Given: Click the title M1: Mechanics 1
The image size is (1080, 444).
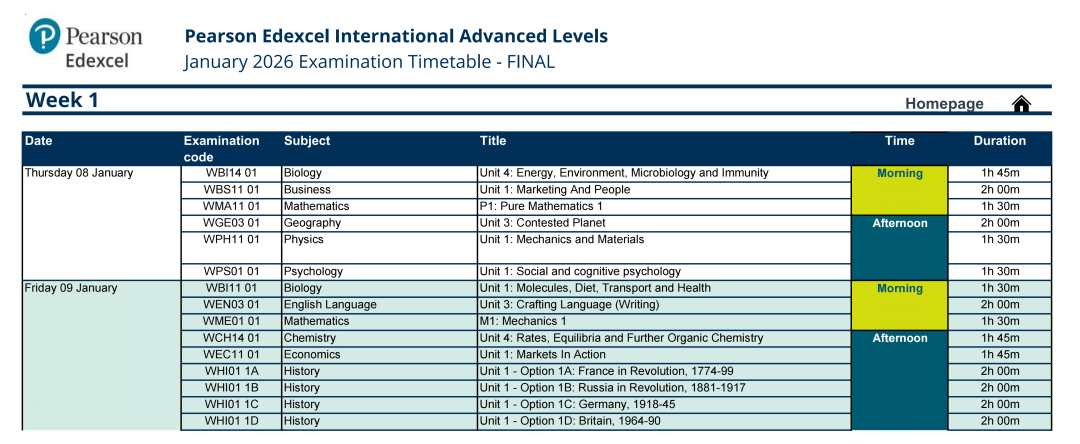Looking at the screenshot, I should point(523,321).
